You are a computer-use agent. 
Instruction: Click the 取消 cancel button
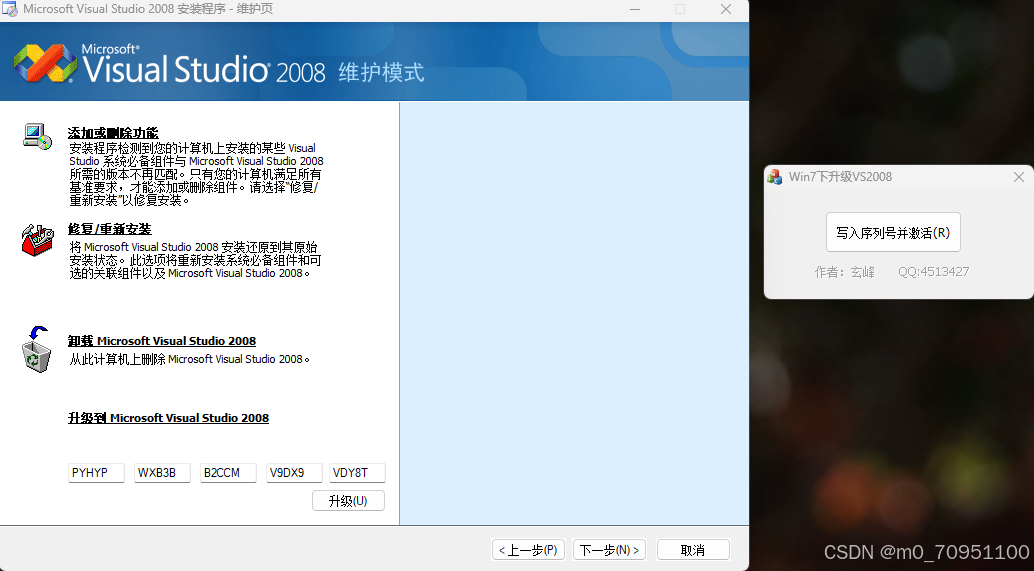693,550
